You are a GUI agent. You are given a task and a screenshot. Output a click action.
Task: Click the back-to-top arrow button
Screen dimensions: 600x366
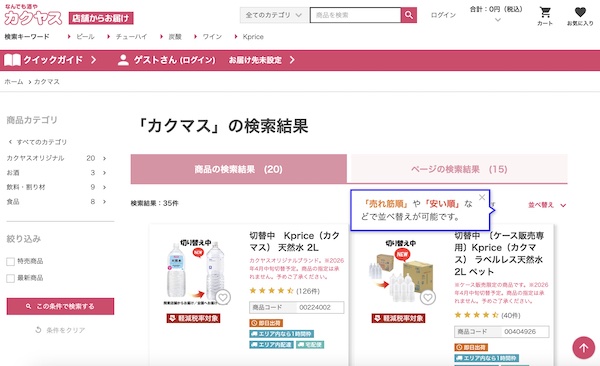584,348
